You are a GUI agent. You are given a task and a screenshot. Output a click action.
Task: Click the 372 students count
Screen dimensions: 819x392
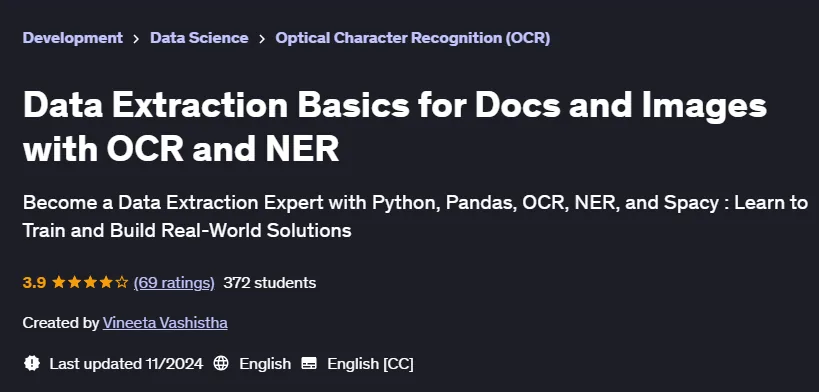point(270,283)
